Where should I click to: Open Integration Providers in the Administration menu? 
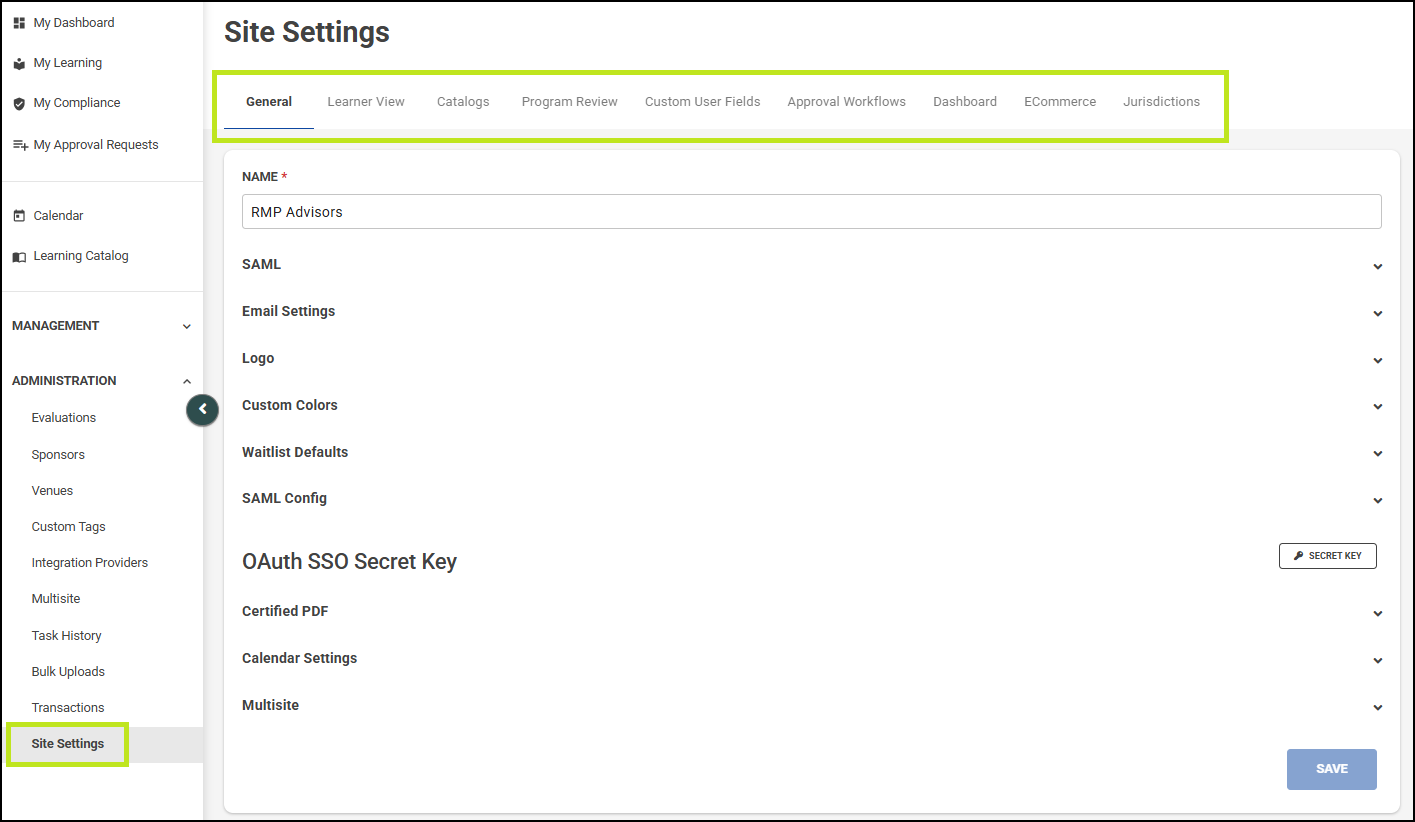(x=89, y=563)
